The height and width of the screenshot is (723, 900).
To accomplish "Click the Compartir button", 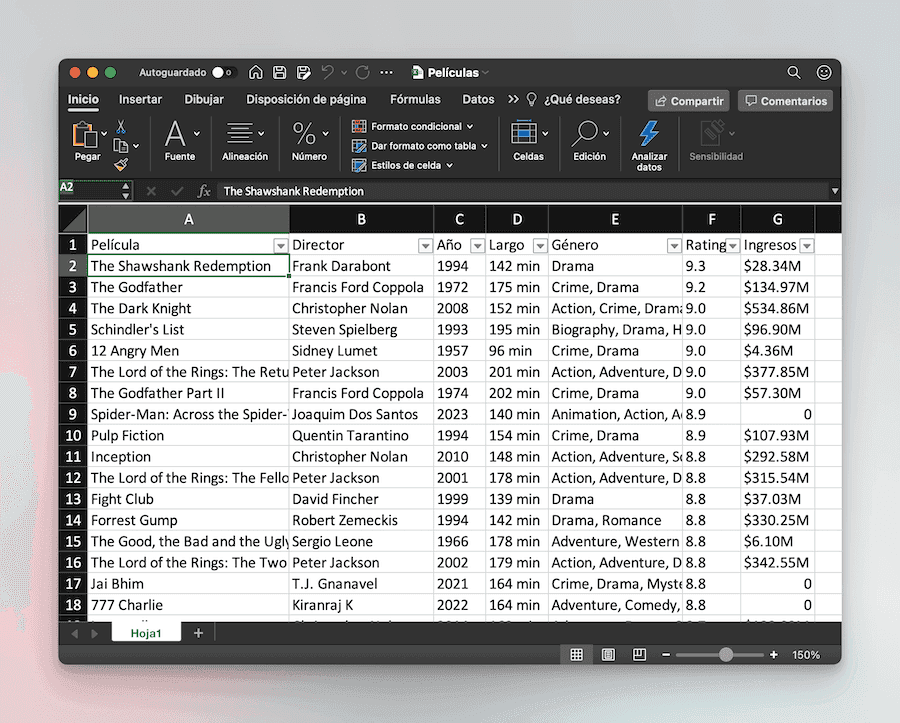I will 689,101.
